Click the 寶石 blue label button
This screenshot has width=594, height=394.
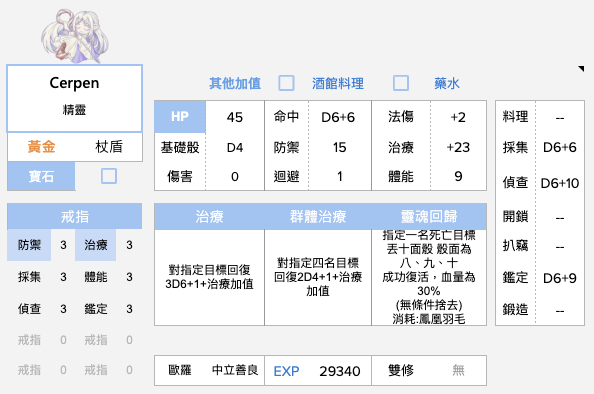point(41,176)
